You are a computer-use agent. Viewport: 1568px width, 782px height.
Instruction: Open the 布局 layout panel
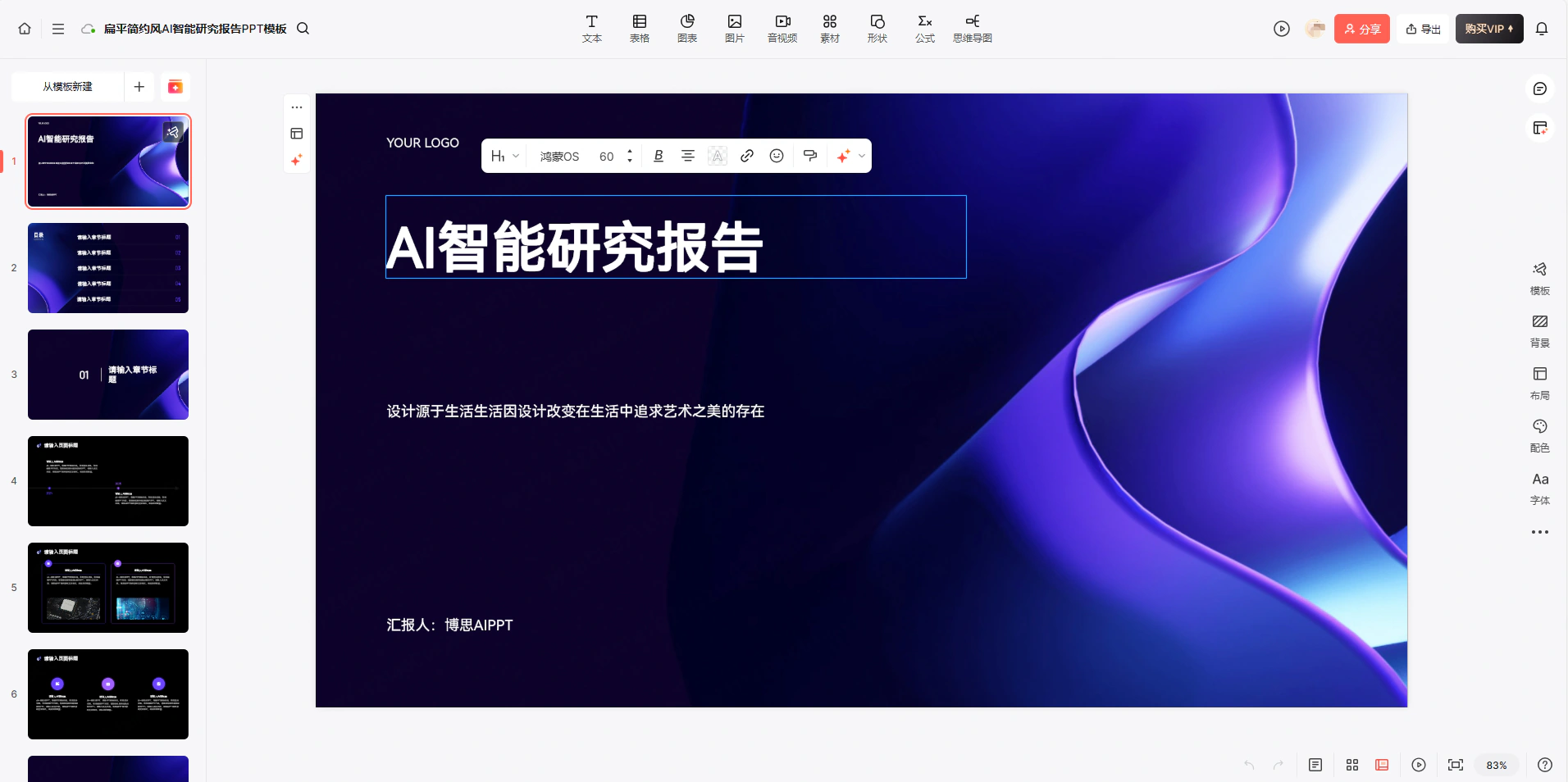pyautogui.click(x=1540, y=384)
